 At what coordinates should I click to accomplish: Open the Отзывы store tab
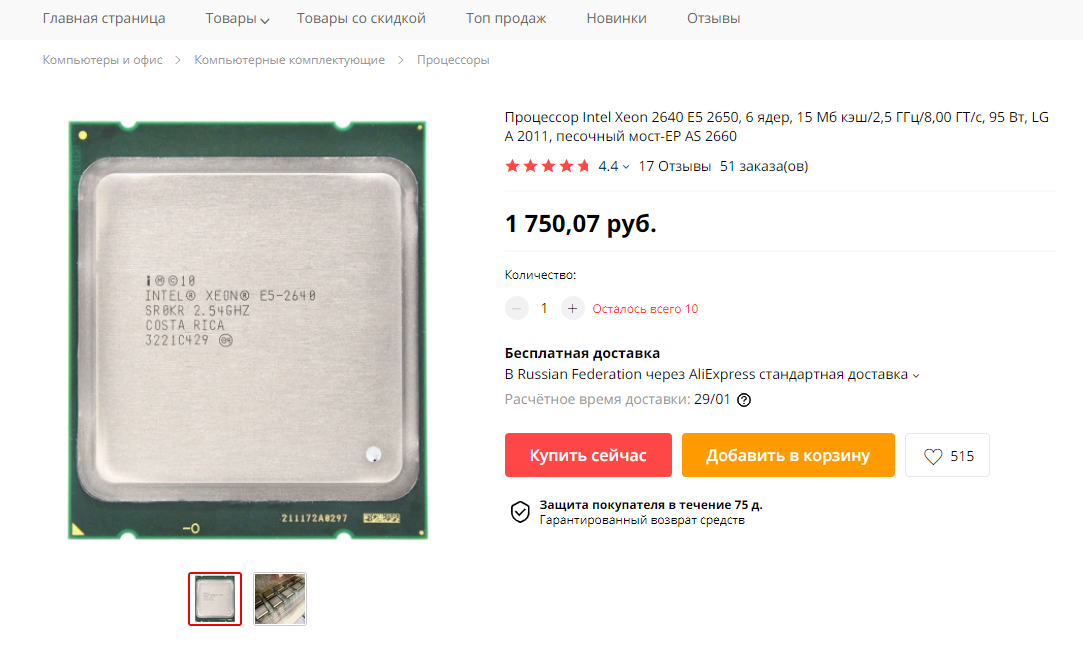[x=713, y=19]
